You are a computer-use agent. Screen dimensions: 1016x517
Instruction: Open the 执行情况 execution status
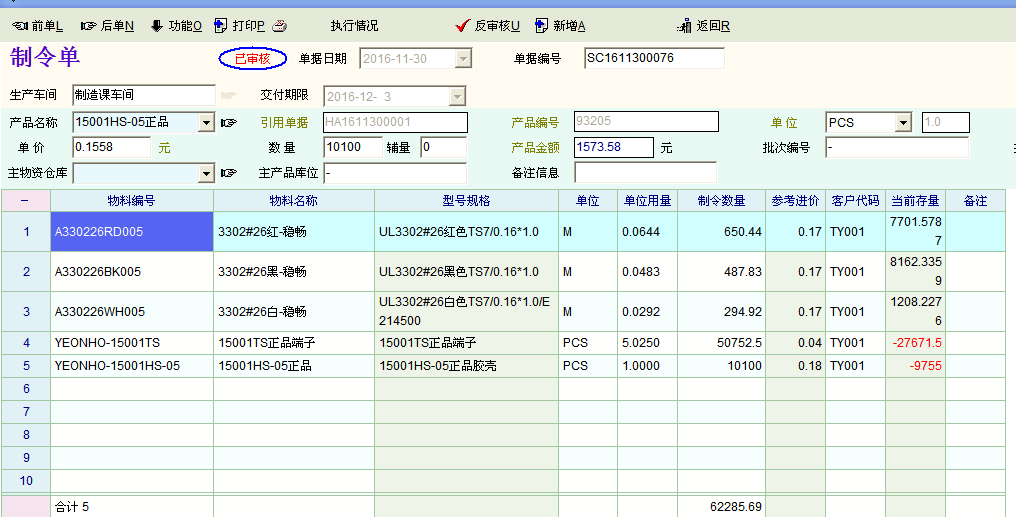point(354,26)
